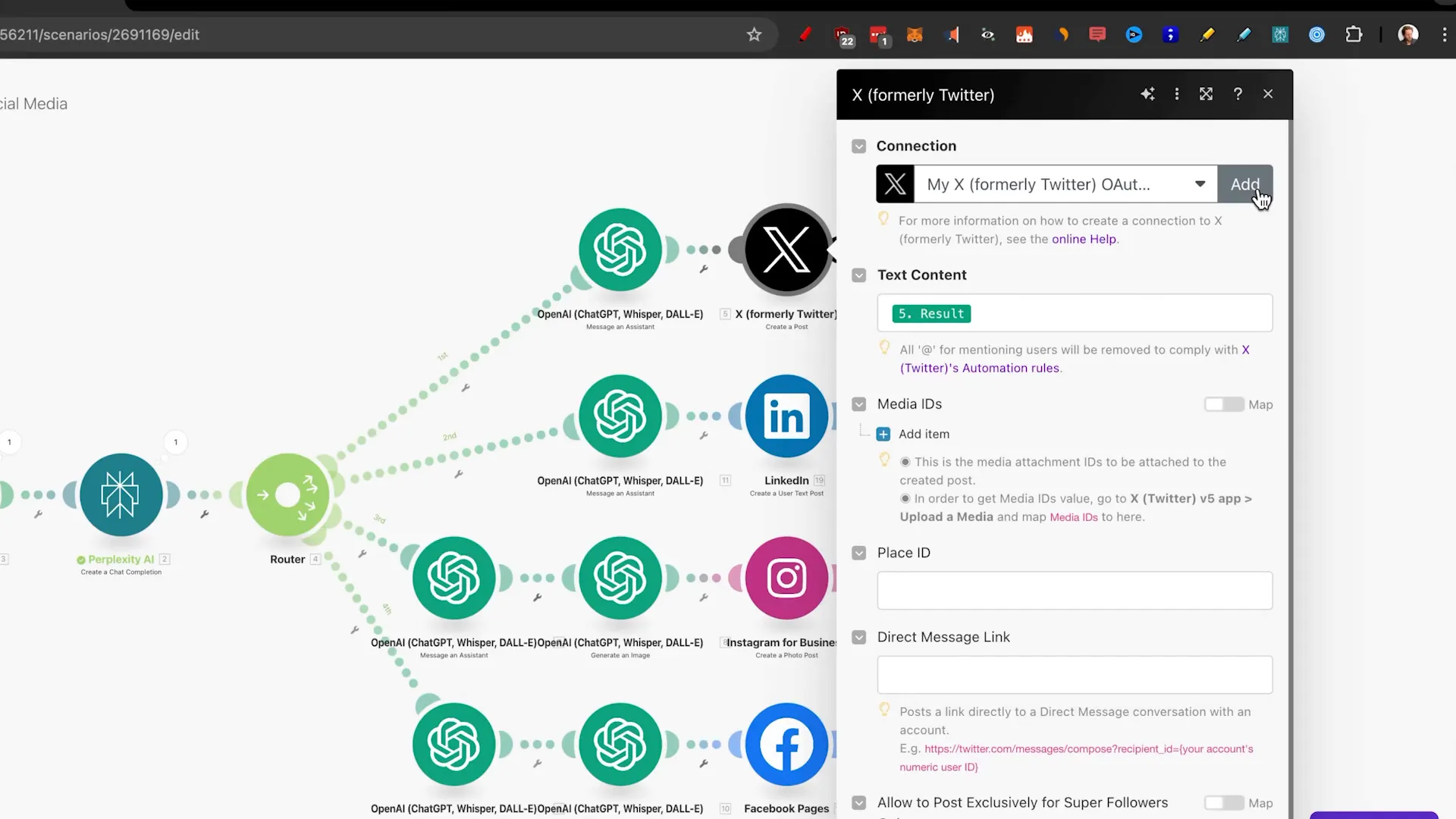Select the first OpenAI node on Facebook route
This screenshot has width=1456, height=819.
point(453,745)
